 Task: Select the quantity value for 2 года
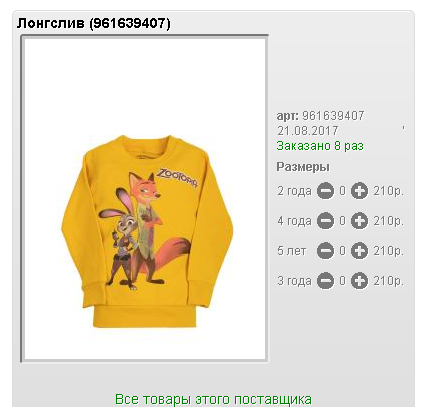(343, 191)
